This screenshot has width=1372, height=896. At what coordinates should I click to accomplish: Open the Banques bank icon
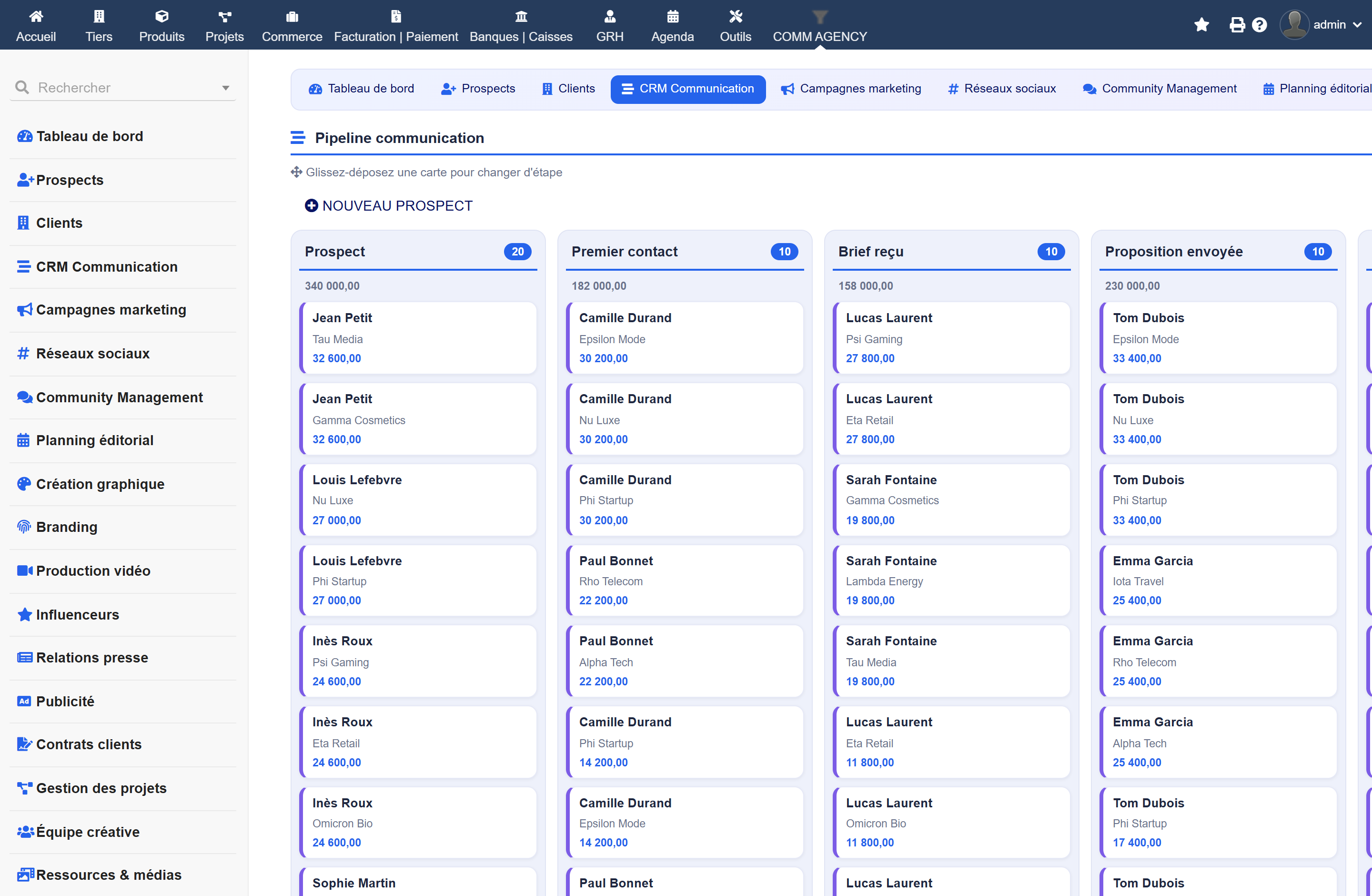(x=521, y=16)
